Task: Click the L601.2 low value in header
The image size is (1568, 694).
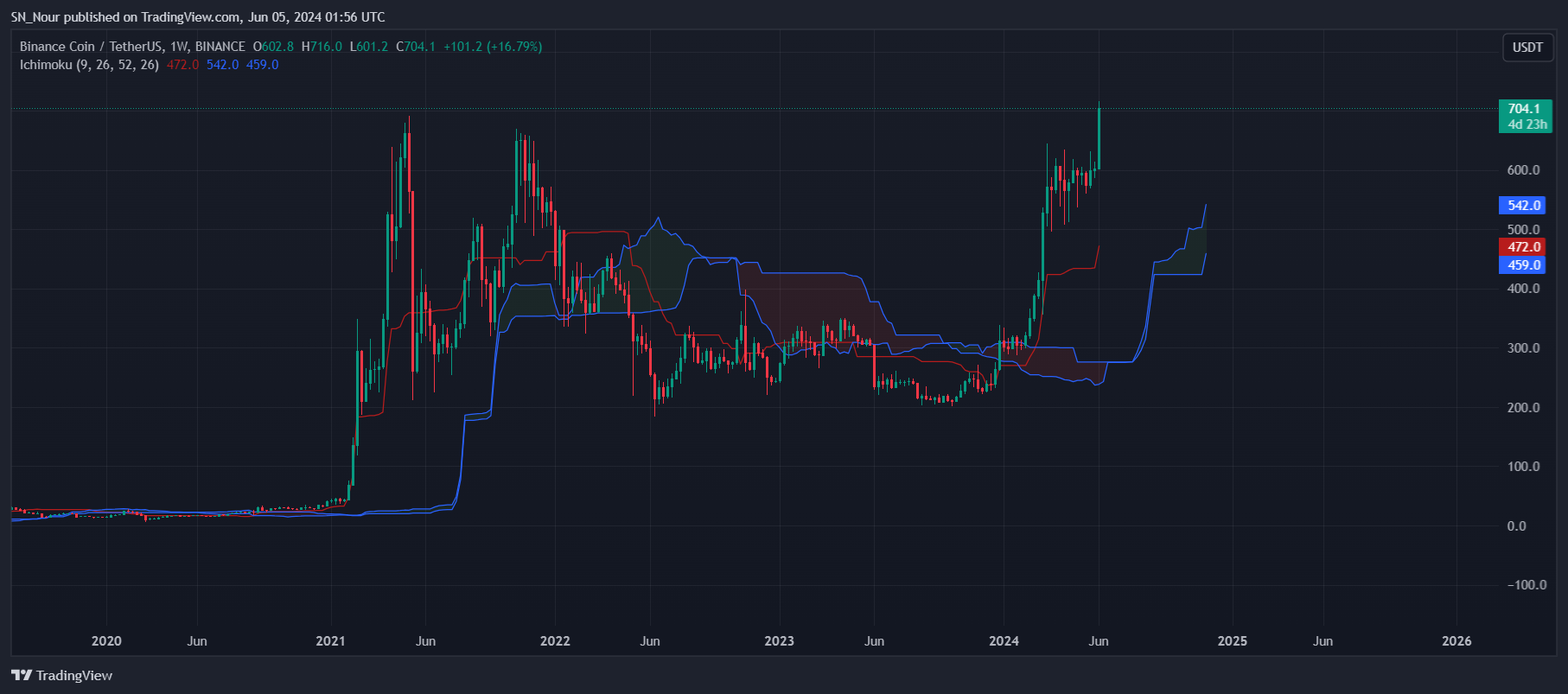Action: [x=369, y=47]
